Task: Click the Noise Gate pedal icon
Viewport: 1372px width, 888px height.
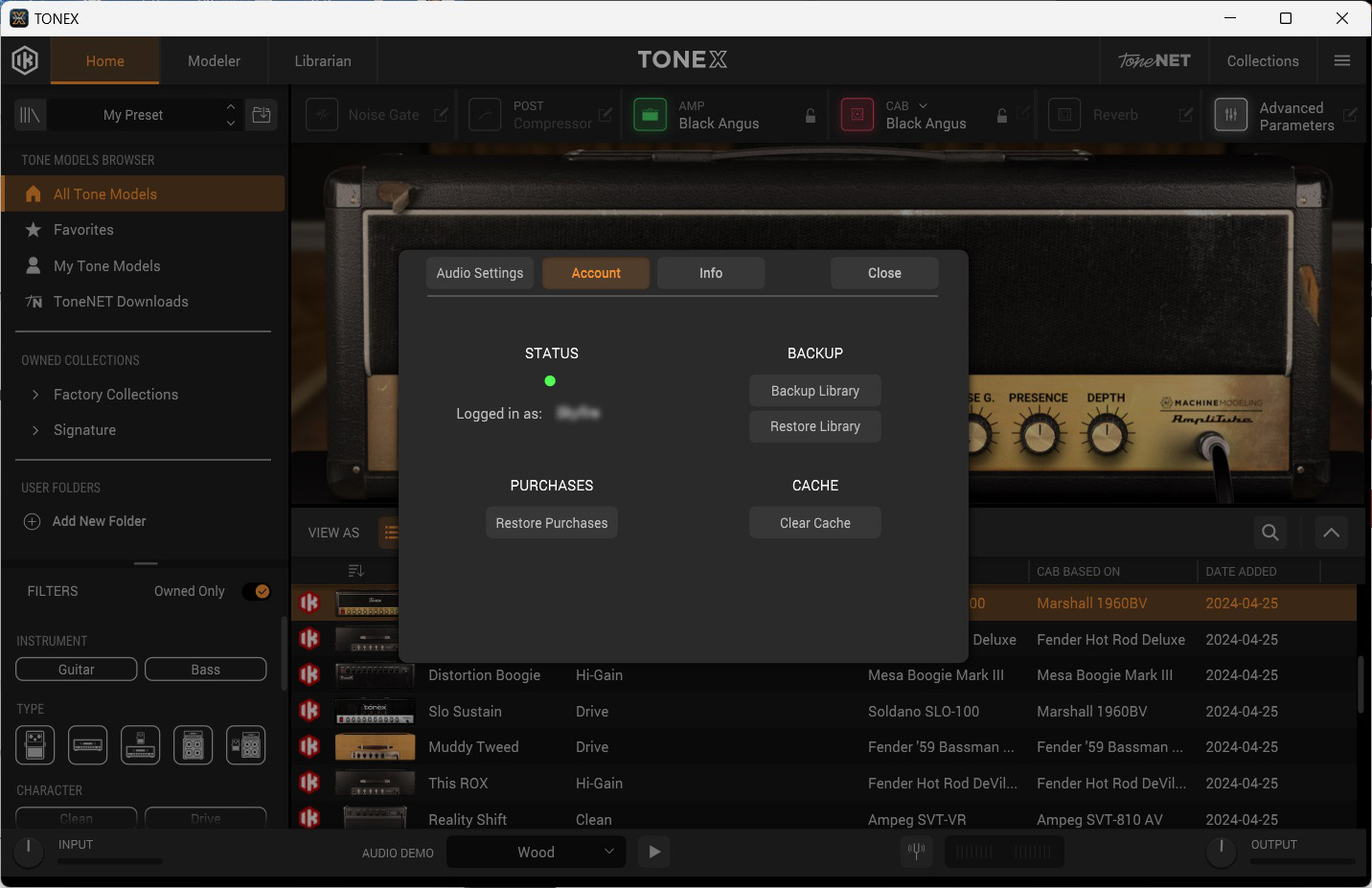Action: (321, 114)
